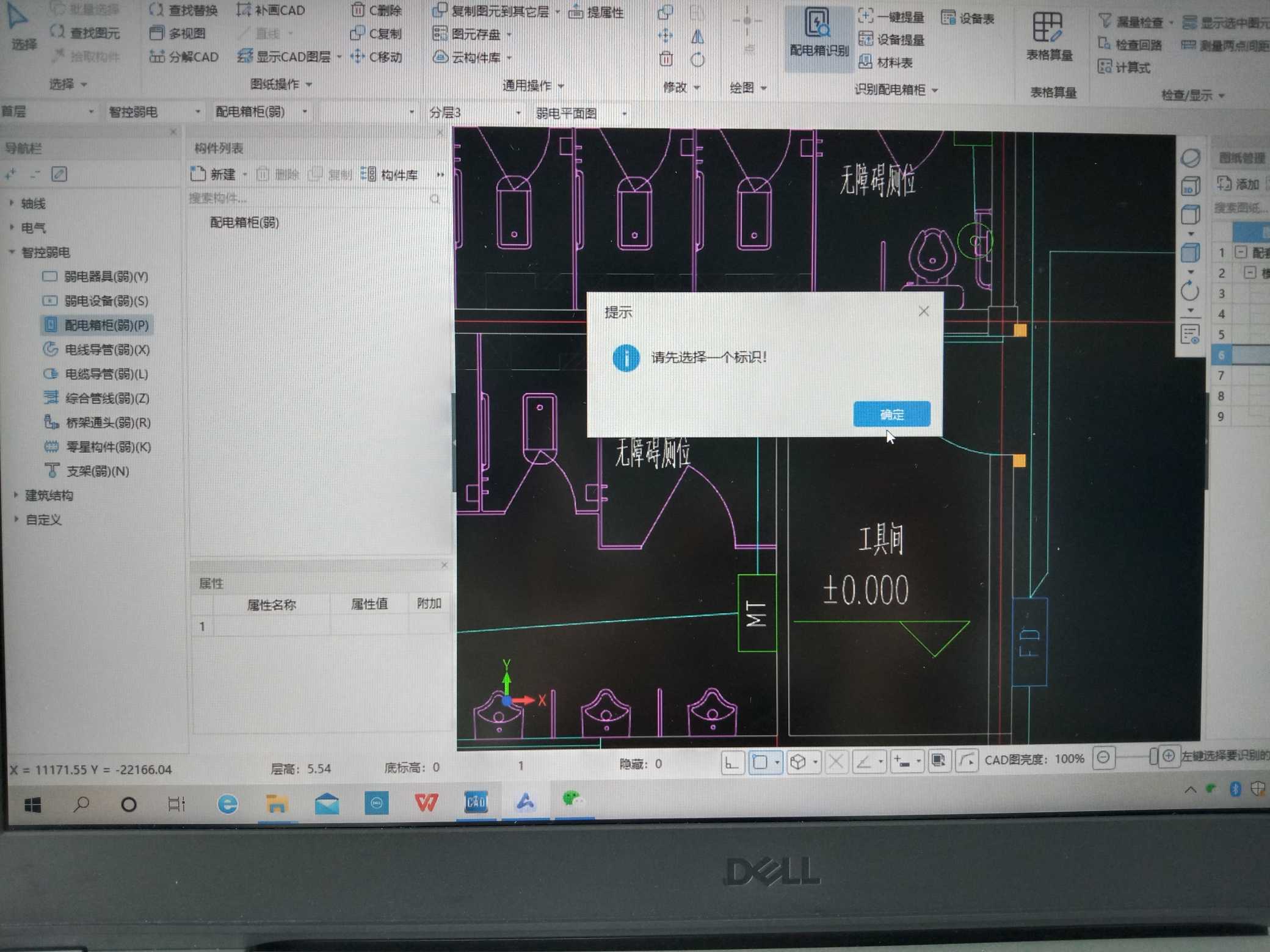
Task: Open the 设备表 tool
Action: 968,18
